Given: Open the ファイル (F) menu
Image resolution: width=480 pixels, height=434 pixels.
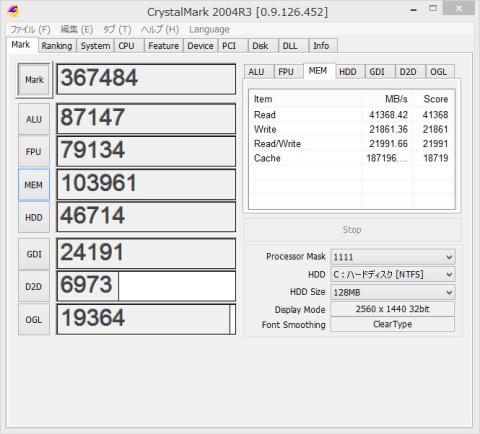Looking at the screenshot, I should click(x=30, y=29).
